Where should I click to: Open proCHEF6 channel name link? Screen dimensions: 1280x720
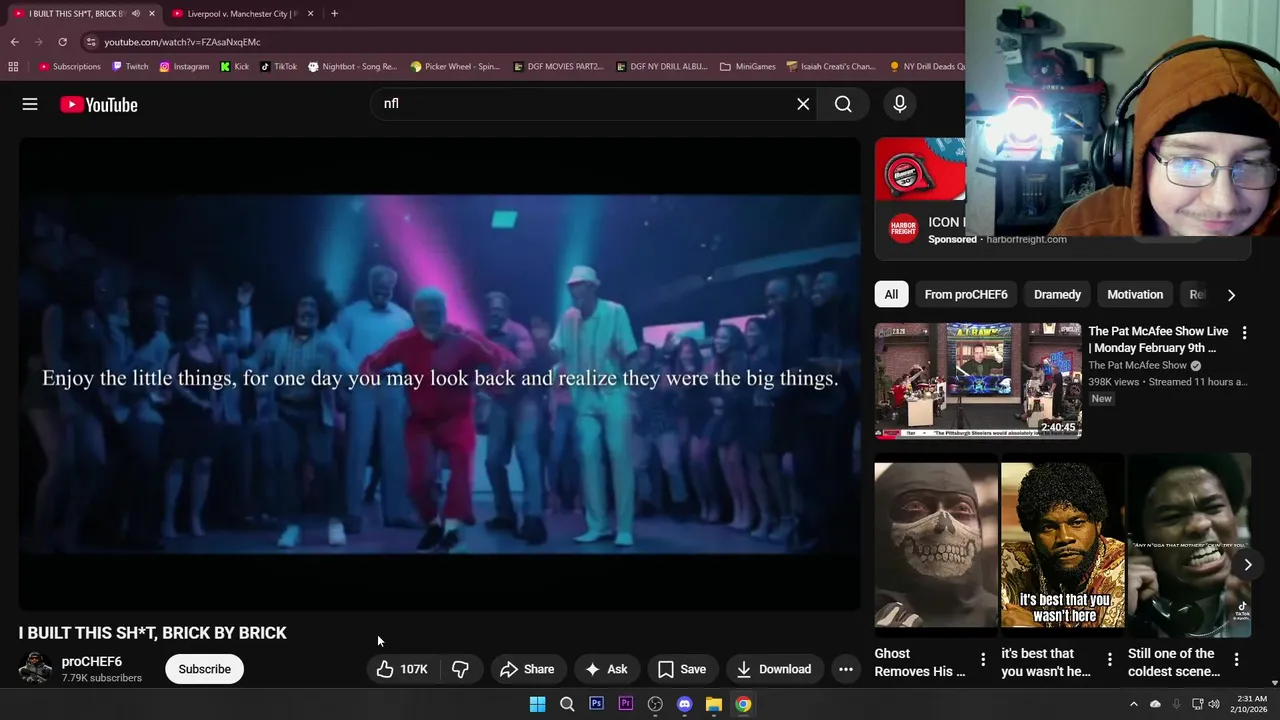[92, 661]
